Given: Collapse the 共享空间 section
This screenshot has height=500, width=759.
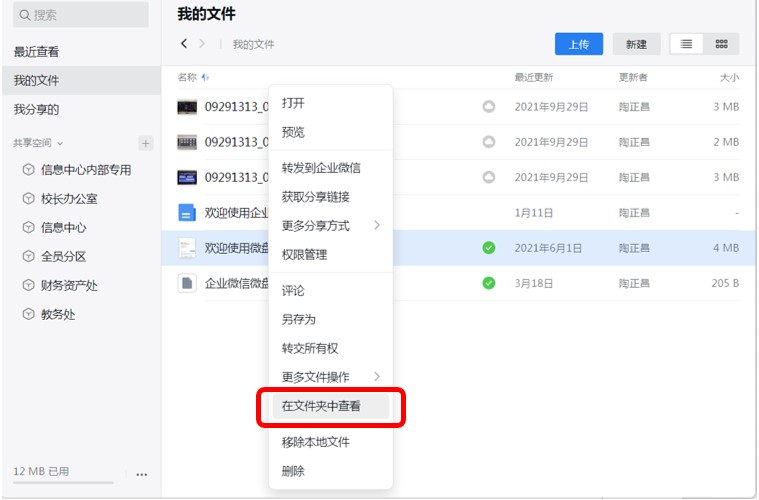Looking at the screenshot, I should click(60, 143).
